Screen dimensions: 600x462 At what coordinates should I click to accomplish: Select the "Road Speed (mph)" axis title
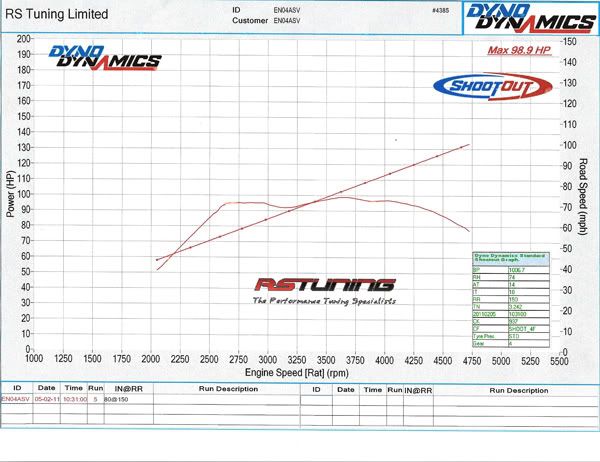click(583, 196)
